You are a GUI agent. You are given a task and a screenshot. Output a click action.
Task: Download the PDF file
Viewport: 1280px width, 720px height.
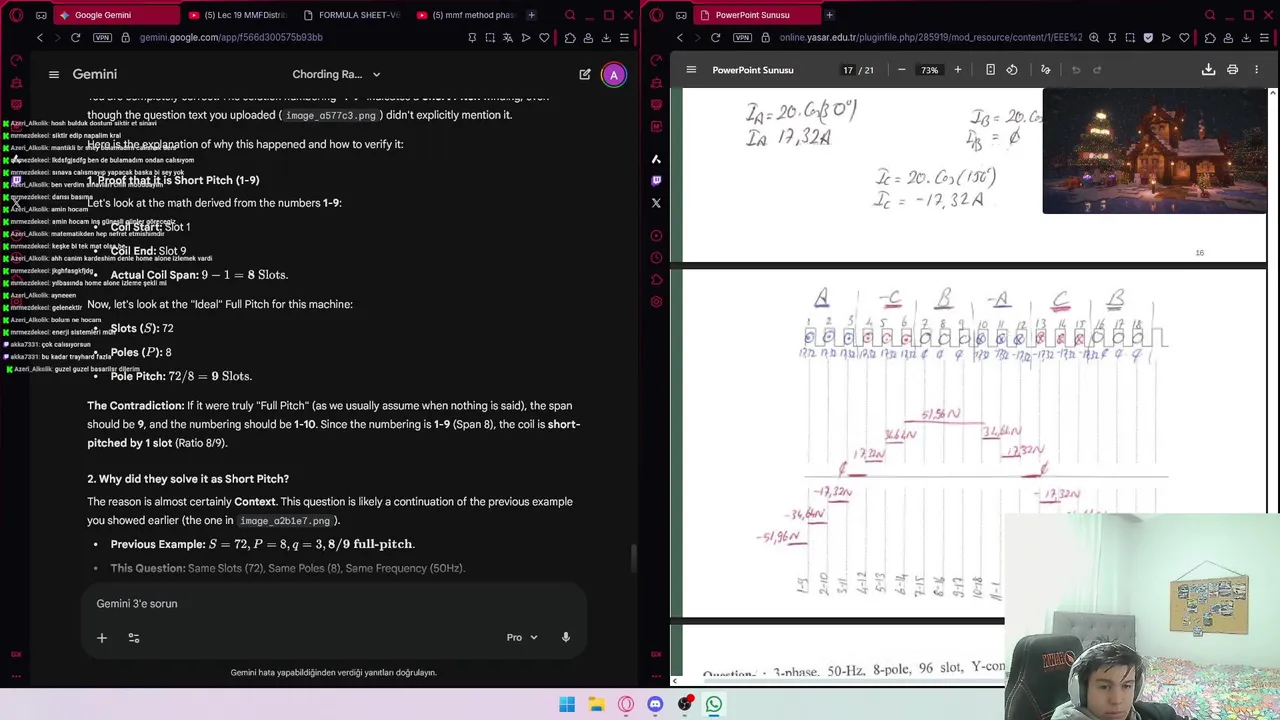tap(1208, 70)
